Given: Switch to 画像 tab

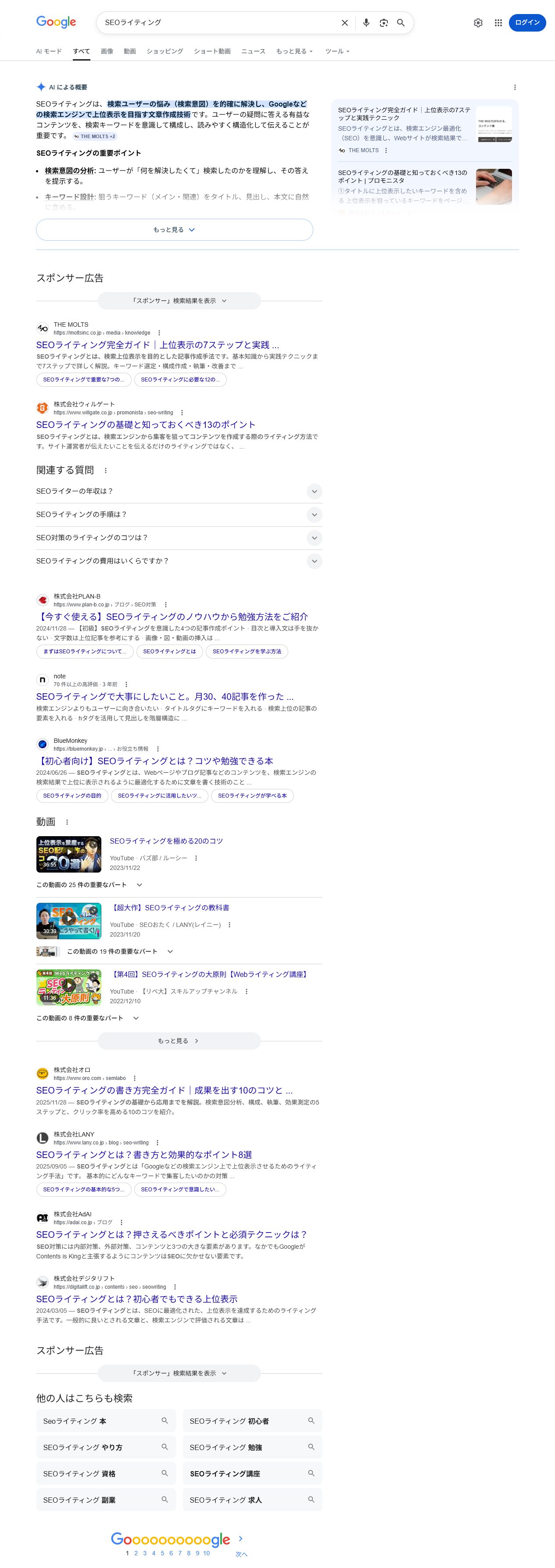Looking at the screenshot, I should (107, 51).
